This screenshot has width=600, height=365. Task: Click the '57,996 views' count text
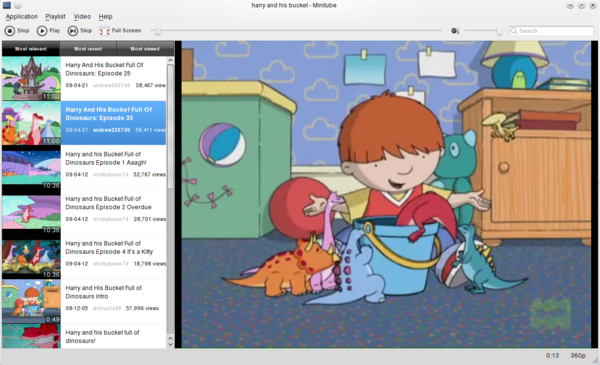[x=142, y=308]
